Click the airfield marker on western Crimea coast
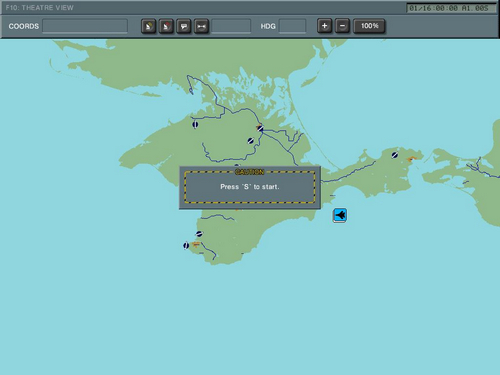The width and height of the screenshot is (500, 375). 195,124
